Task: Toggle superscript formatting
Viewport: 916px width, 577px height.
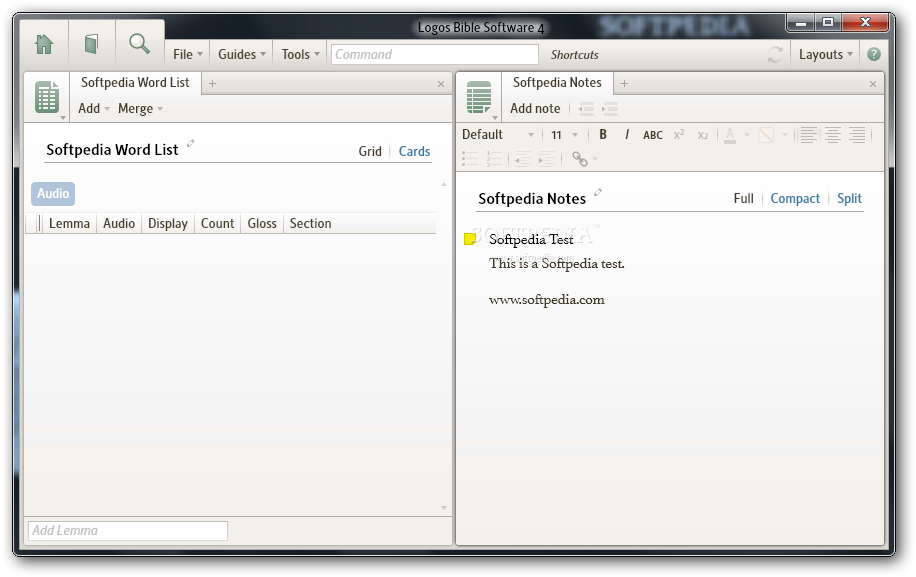Action: coord(679,135)
